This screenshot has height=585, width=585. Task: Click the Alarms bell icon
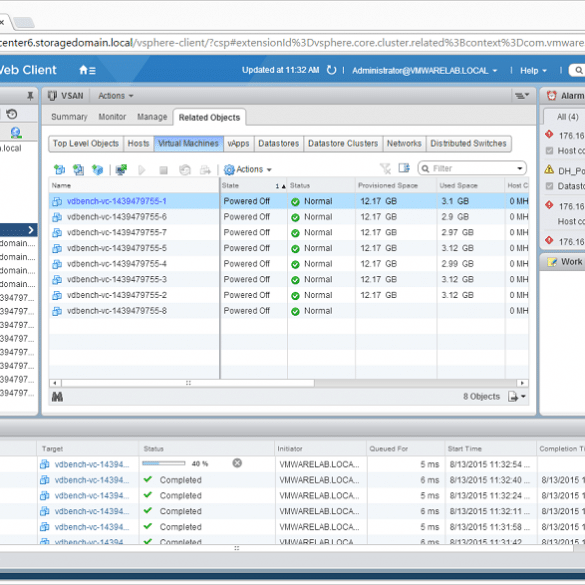coord(551,96)
